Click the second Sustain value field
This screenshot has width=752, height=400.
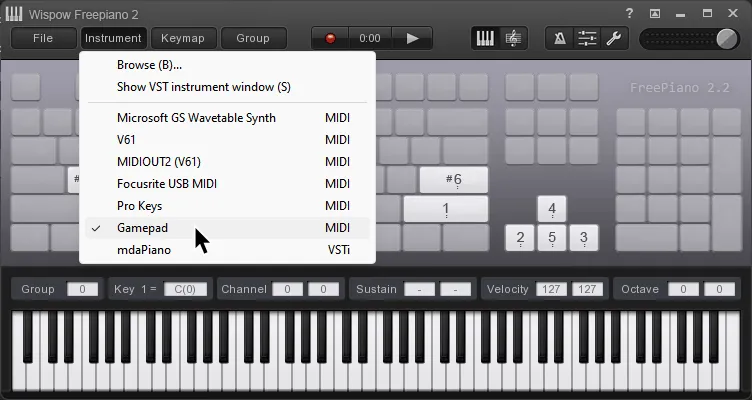coord(455,289)
